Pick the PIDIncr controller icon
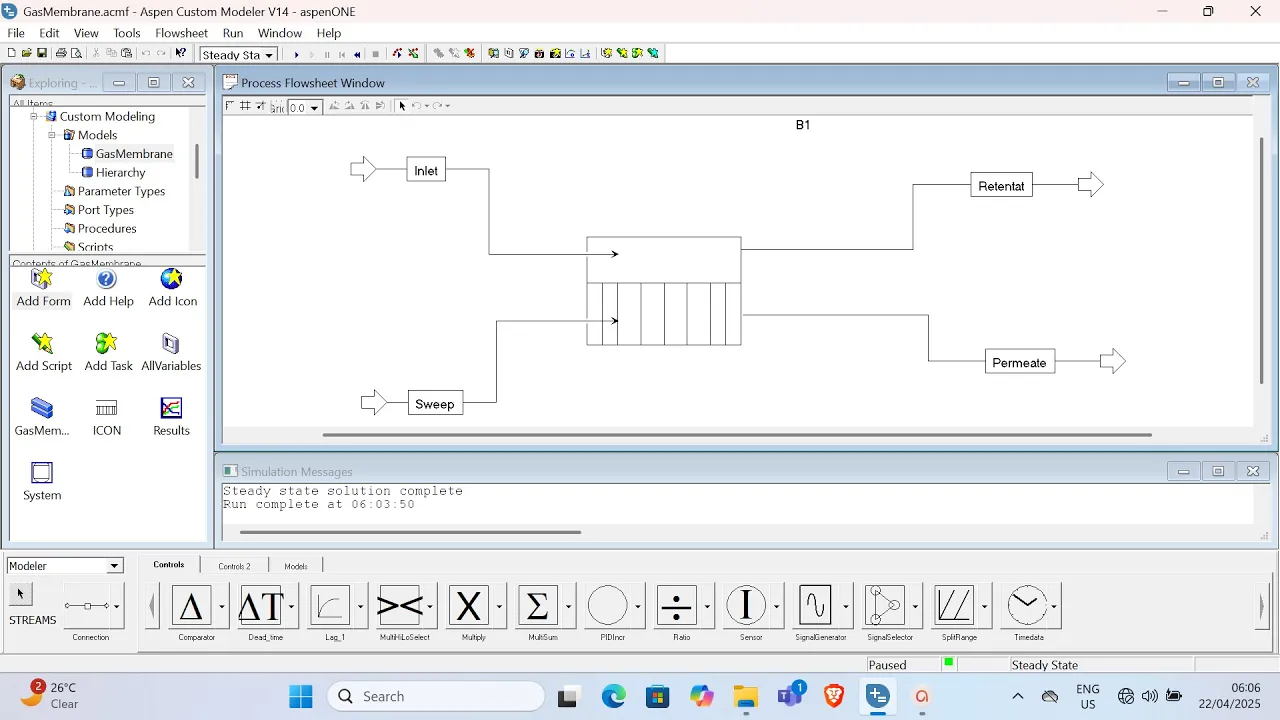The image size is (1280, 720). [607, 606]
